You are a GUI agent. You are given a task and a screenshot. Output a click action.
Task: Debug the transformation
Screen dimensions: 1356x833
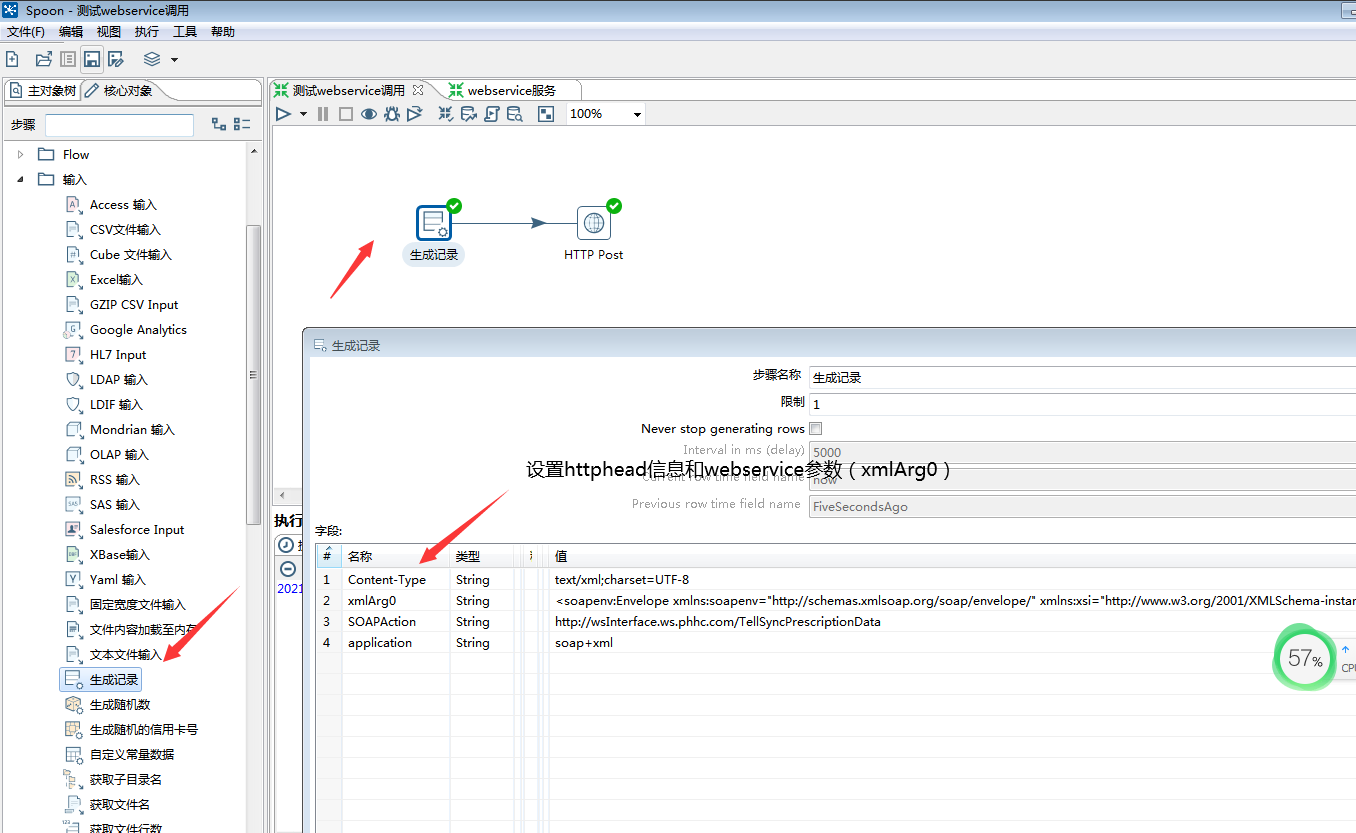pos(390,113)
